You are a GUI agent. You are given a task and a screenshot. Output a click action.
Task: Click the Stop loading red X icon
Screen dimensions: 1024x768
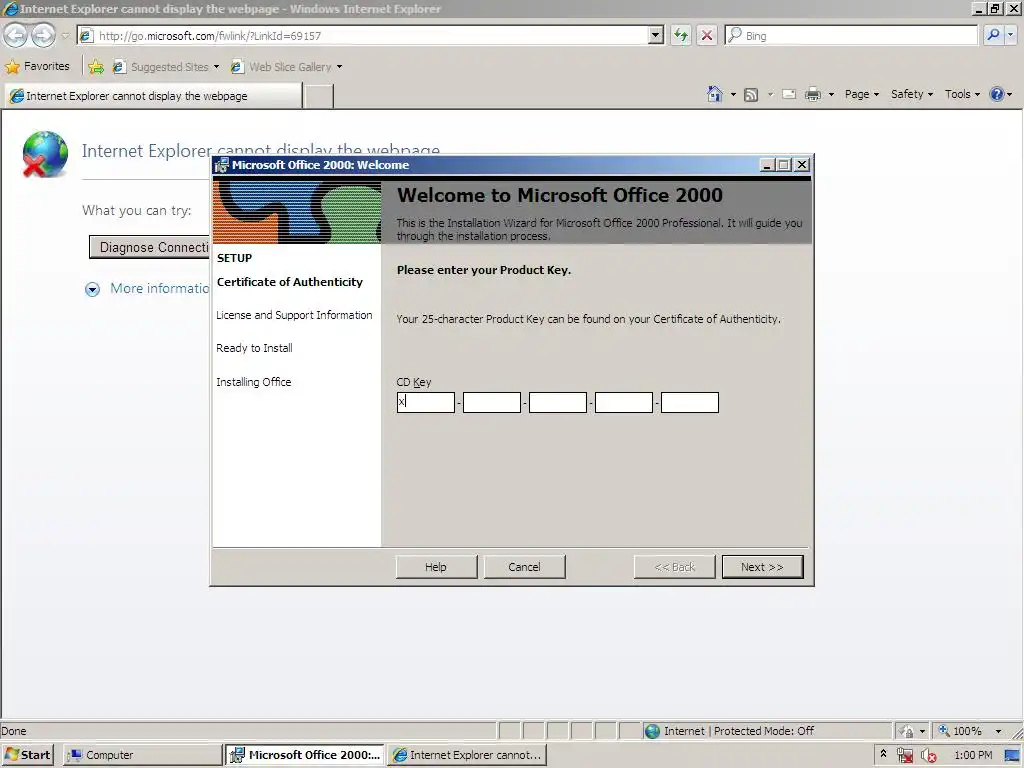[x=707, y=36]
